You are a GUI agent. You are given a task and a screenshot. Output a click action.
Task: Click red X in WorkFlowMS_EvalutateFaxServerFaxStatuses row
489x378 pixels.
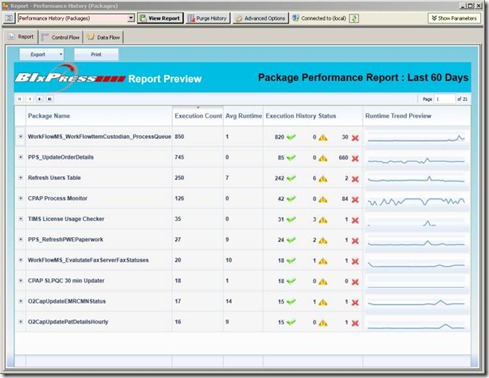click(355, 261)
